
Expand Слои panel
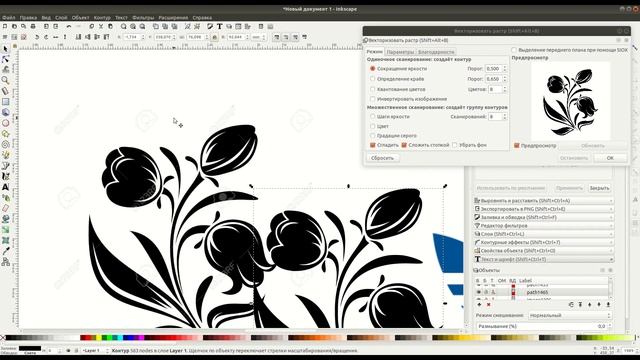pyautogui.click(x=544, y=234)
